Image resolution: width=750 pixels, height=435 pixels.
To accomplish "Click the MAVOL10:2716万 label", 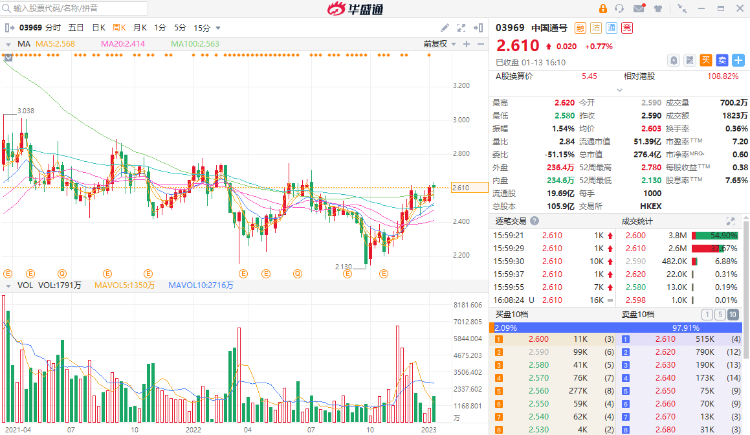I will [x=201, y=285].
